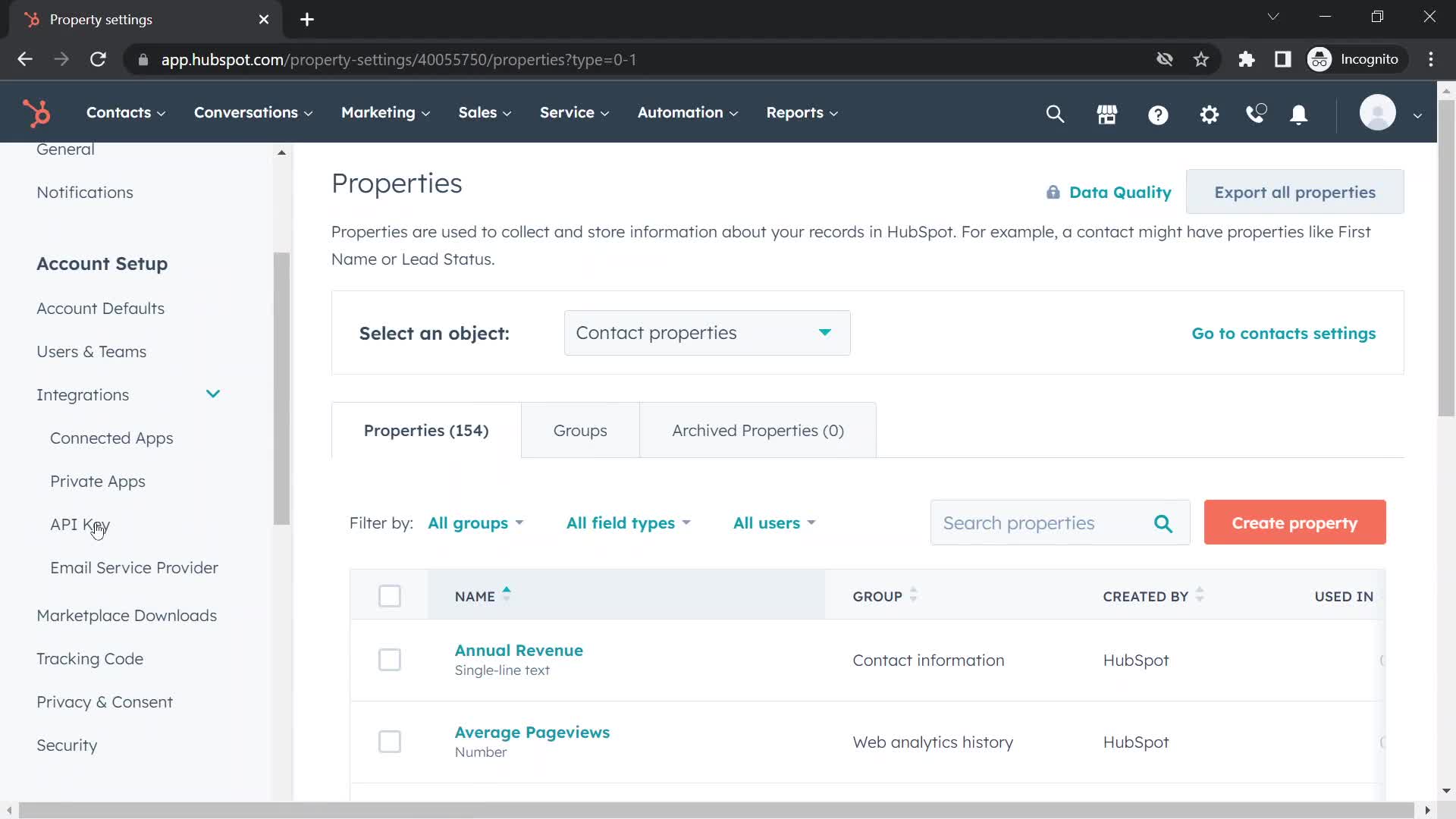Click the user profile avatar icon
The image size is (1456, 819).
pos(1378,112)
